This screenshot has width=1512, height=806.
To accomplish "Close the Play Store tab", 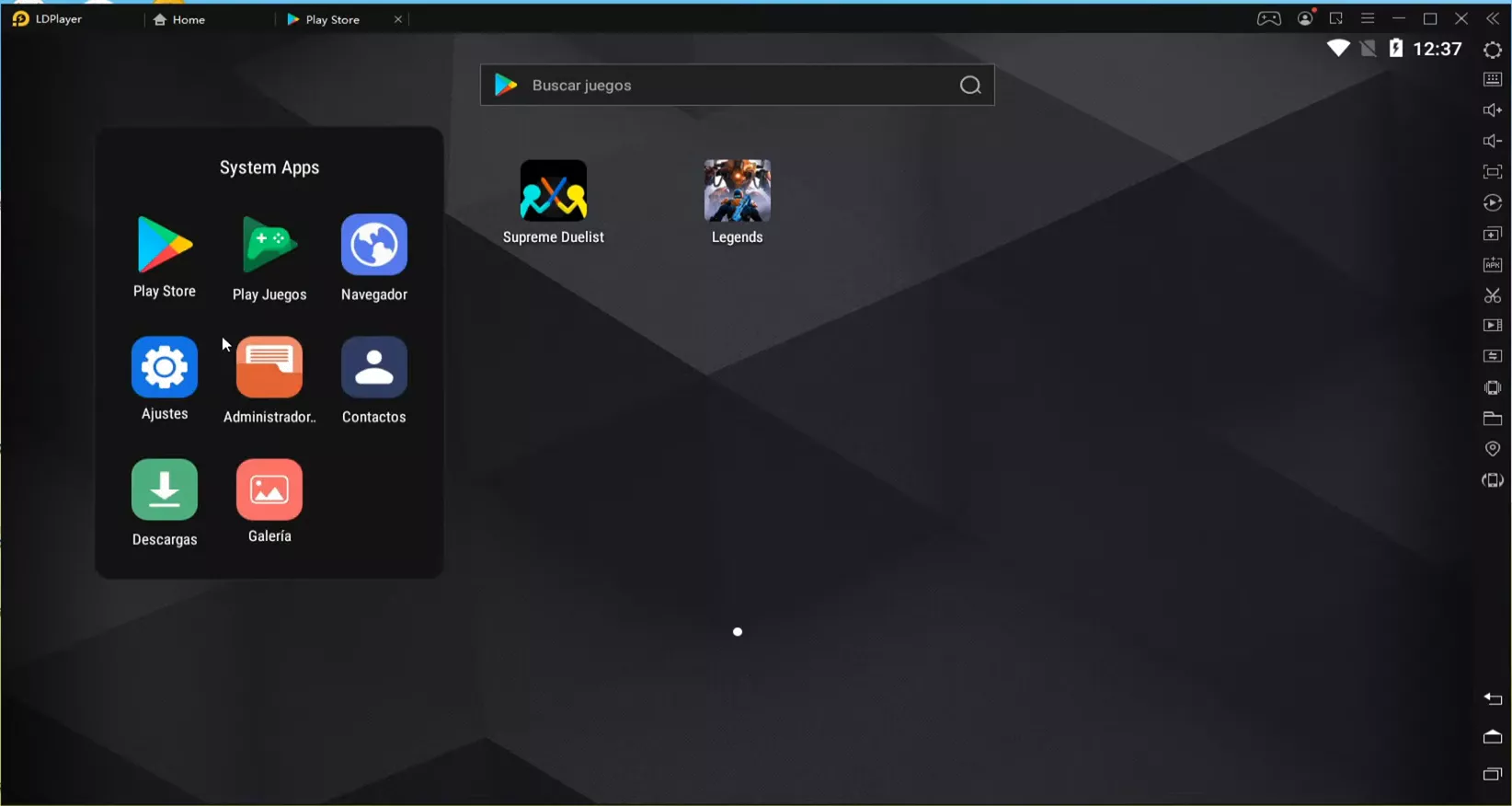I will coord(398,19).
